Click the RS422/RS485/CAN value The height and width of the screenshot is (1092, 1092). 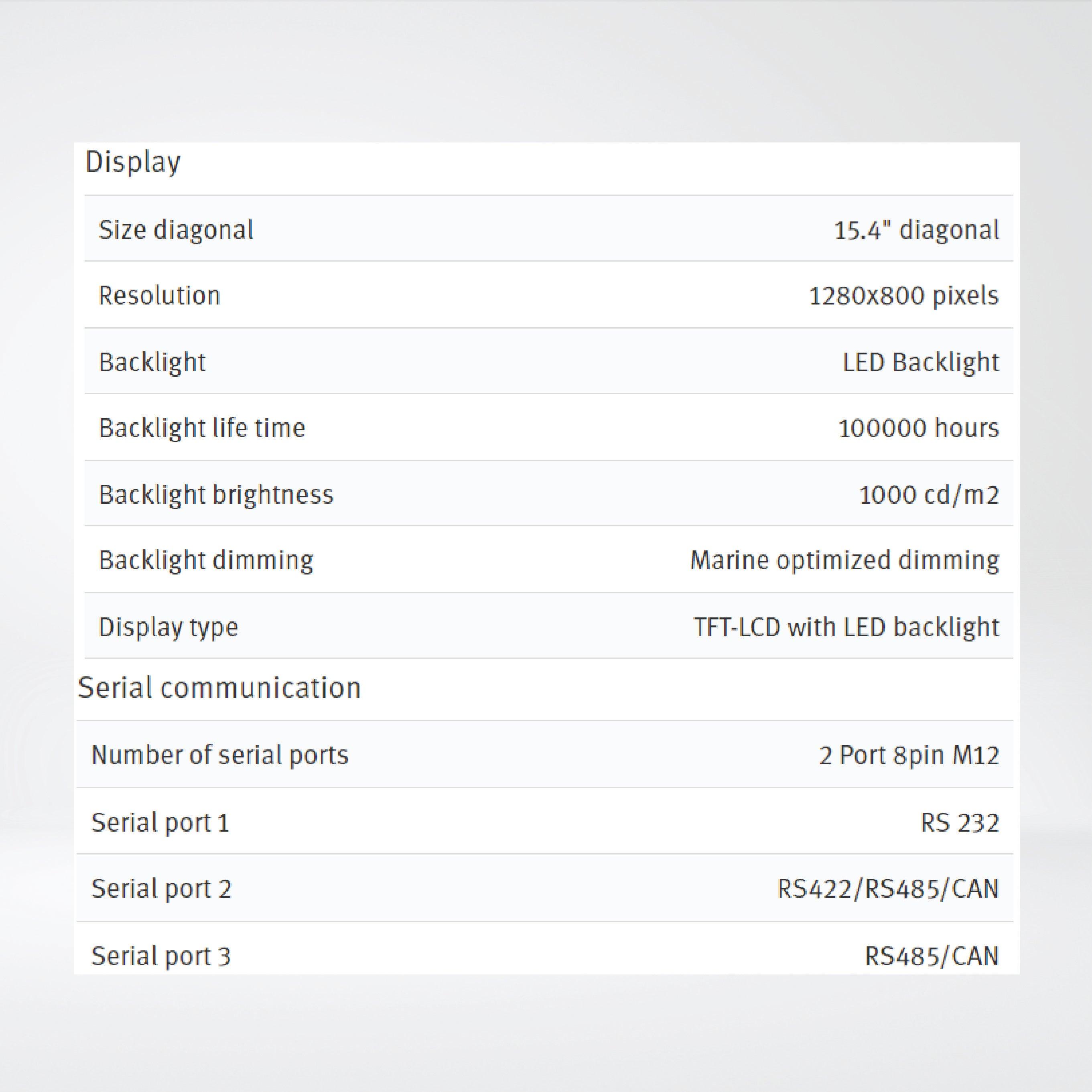[888, 889]
